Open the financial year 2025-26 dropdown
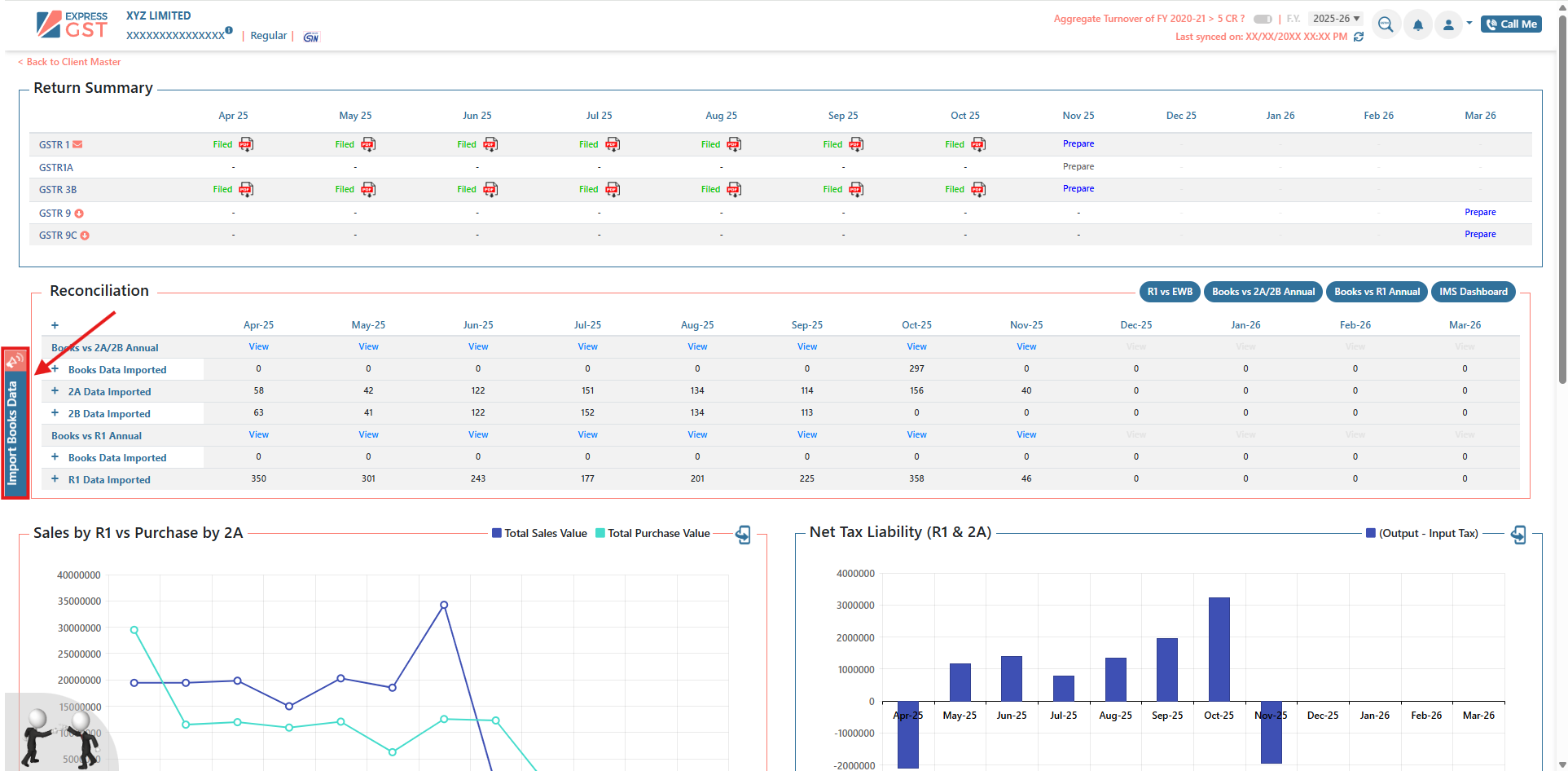1568x771 pixels. [1336, 19]
